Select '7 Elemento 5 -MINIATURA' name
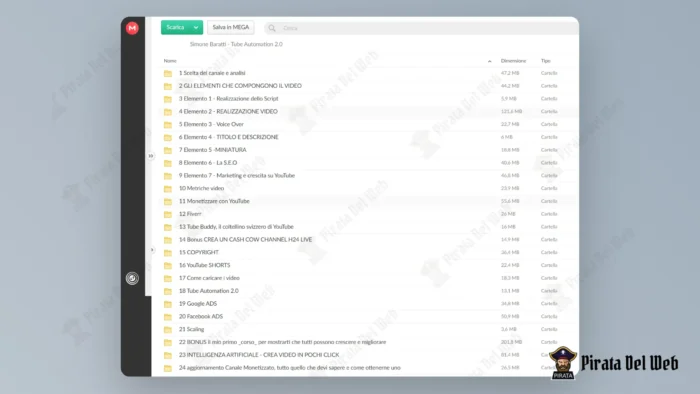 coord(212,150)
